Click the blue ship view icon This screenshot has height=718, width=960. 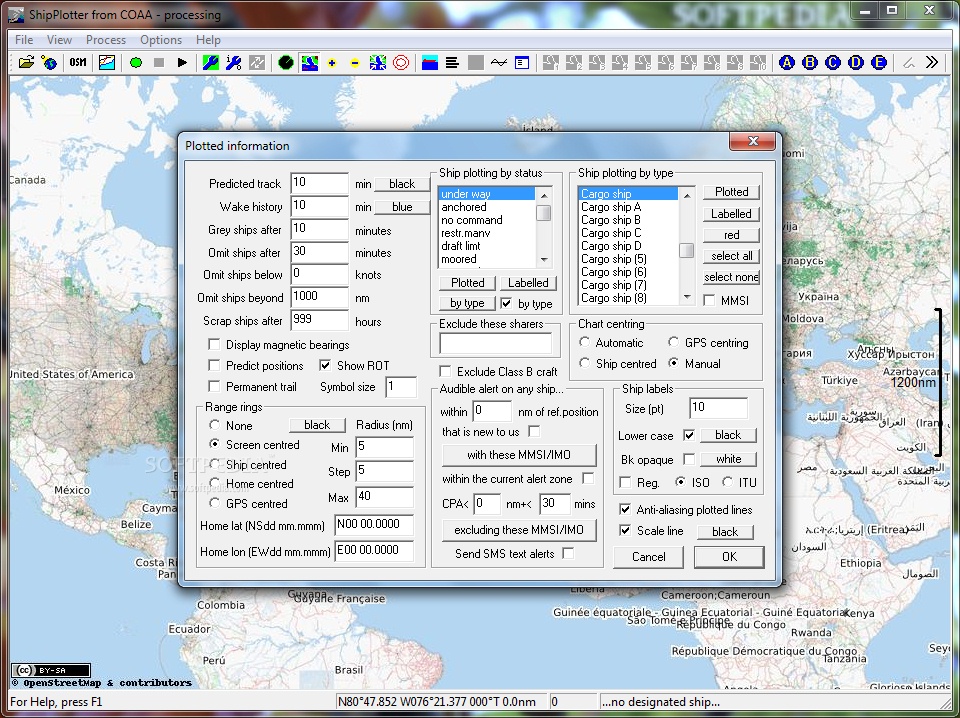(430, 62)
